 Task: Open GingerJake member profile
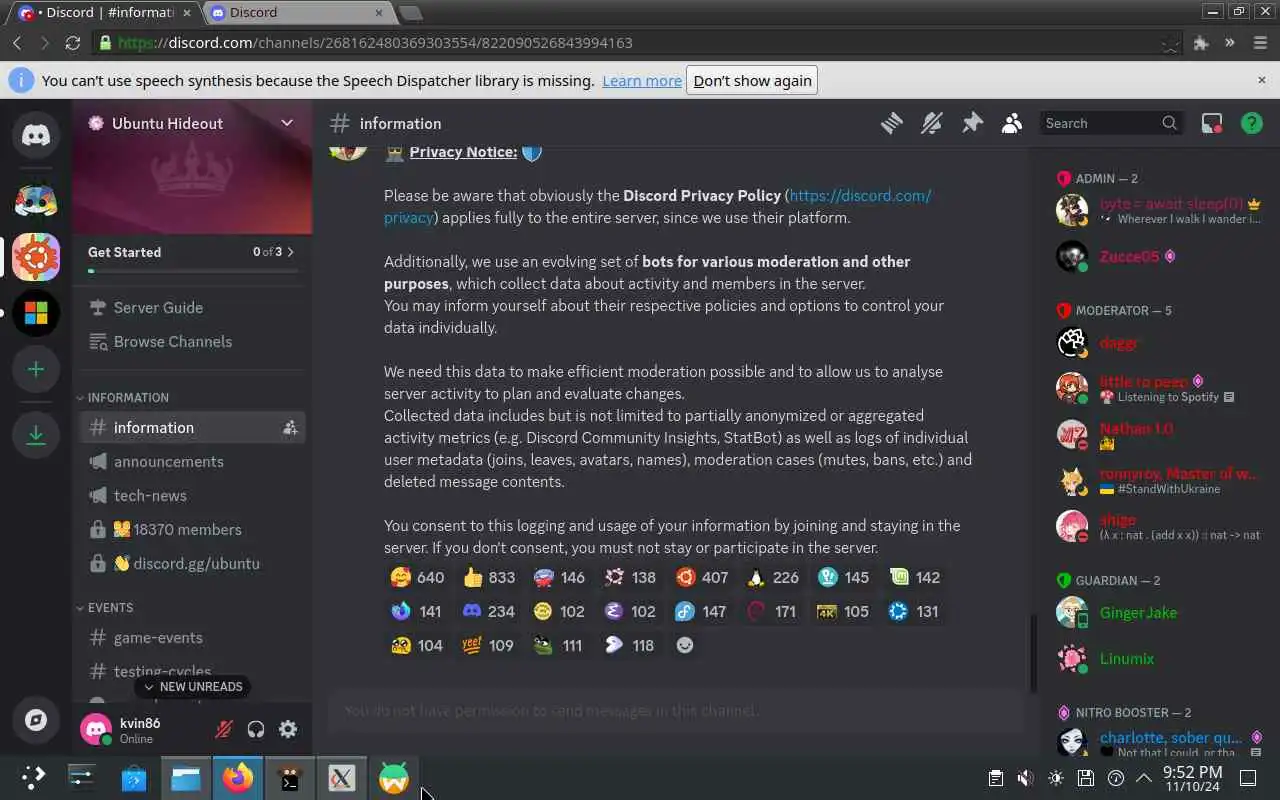tap(1137, 612)
